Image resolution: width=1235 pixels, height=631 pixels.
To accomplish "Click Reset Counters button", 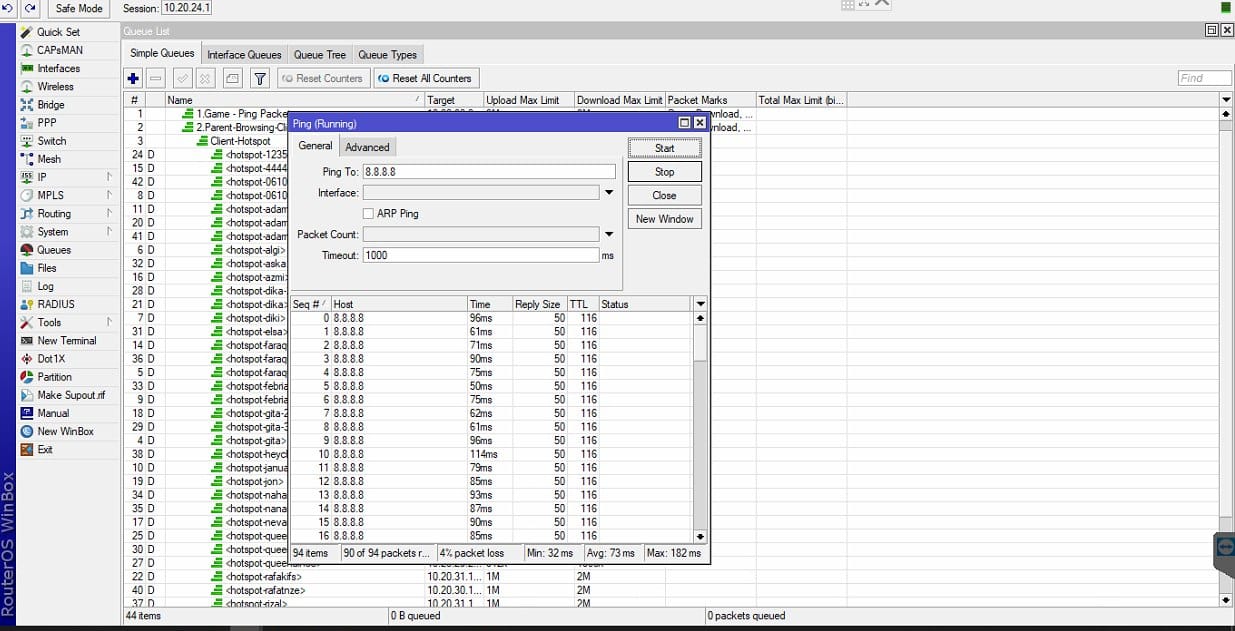I will click(322, 78).
